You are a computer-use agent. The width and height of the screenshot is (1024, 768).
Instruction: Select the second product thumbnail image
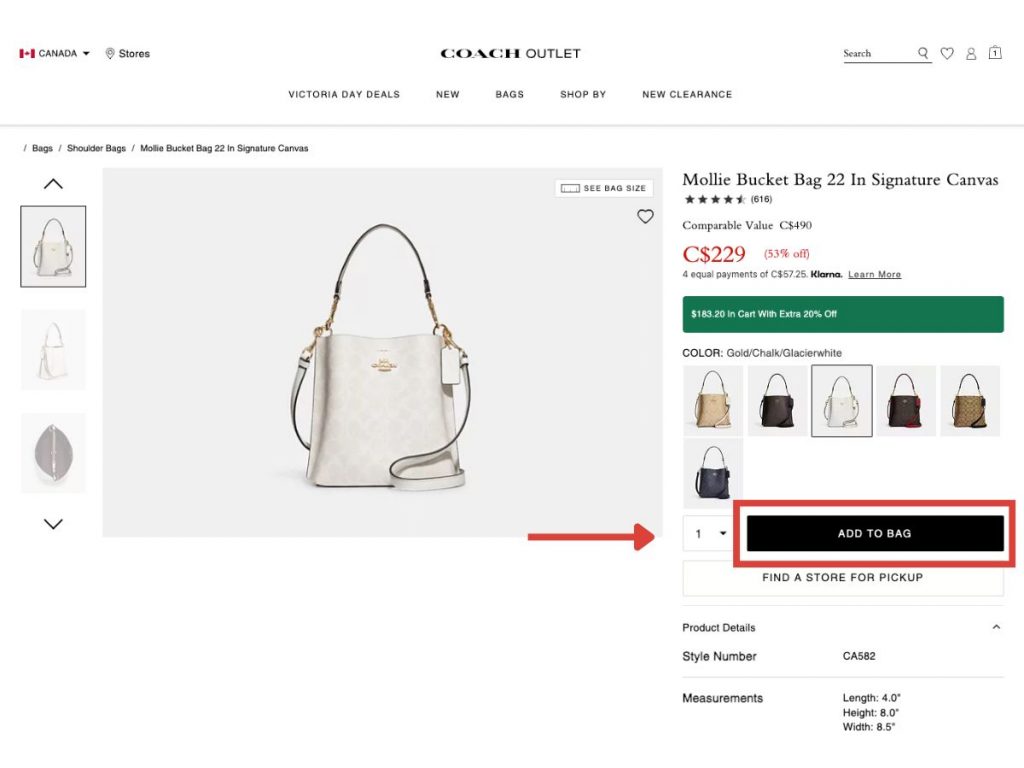click(53, 350)
